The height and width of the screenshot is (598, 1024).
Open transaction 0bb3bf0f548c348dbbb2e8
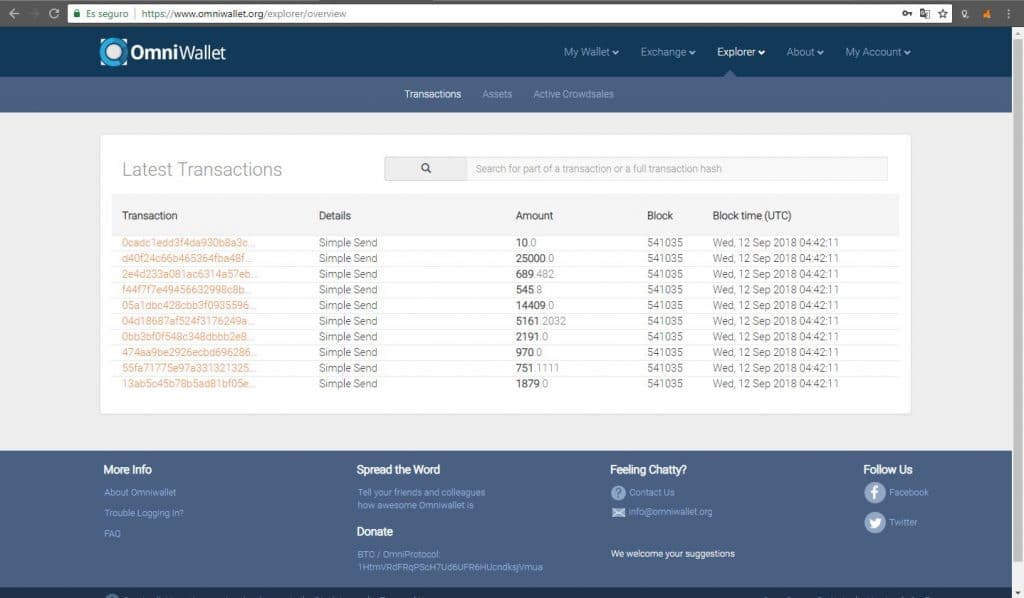tap(188, 336)
